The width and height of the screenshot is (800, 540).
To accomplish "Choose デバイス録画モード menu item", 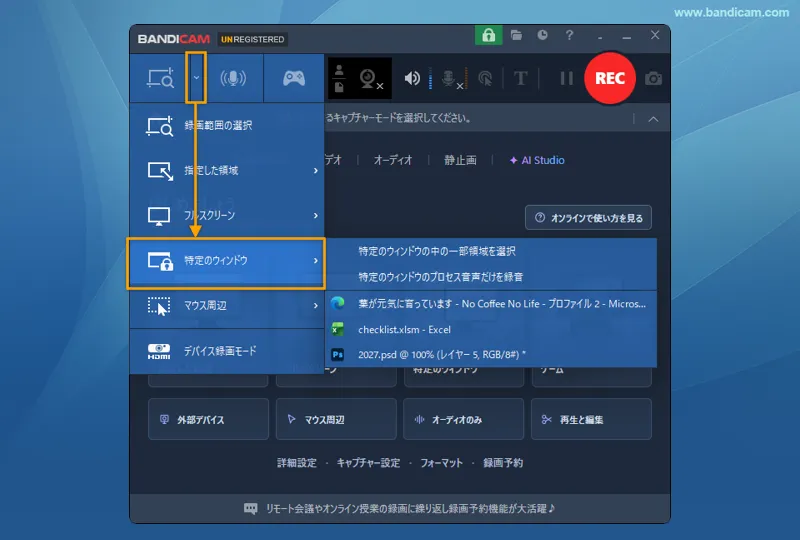I will tap(227, 351).
